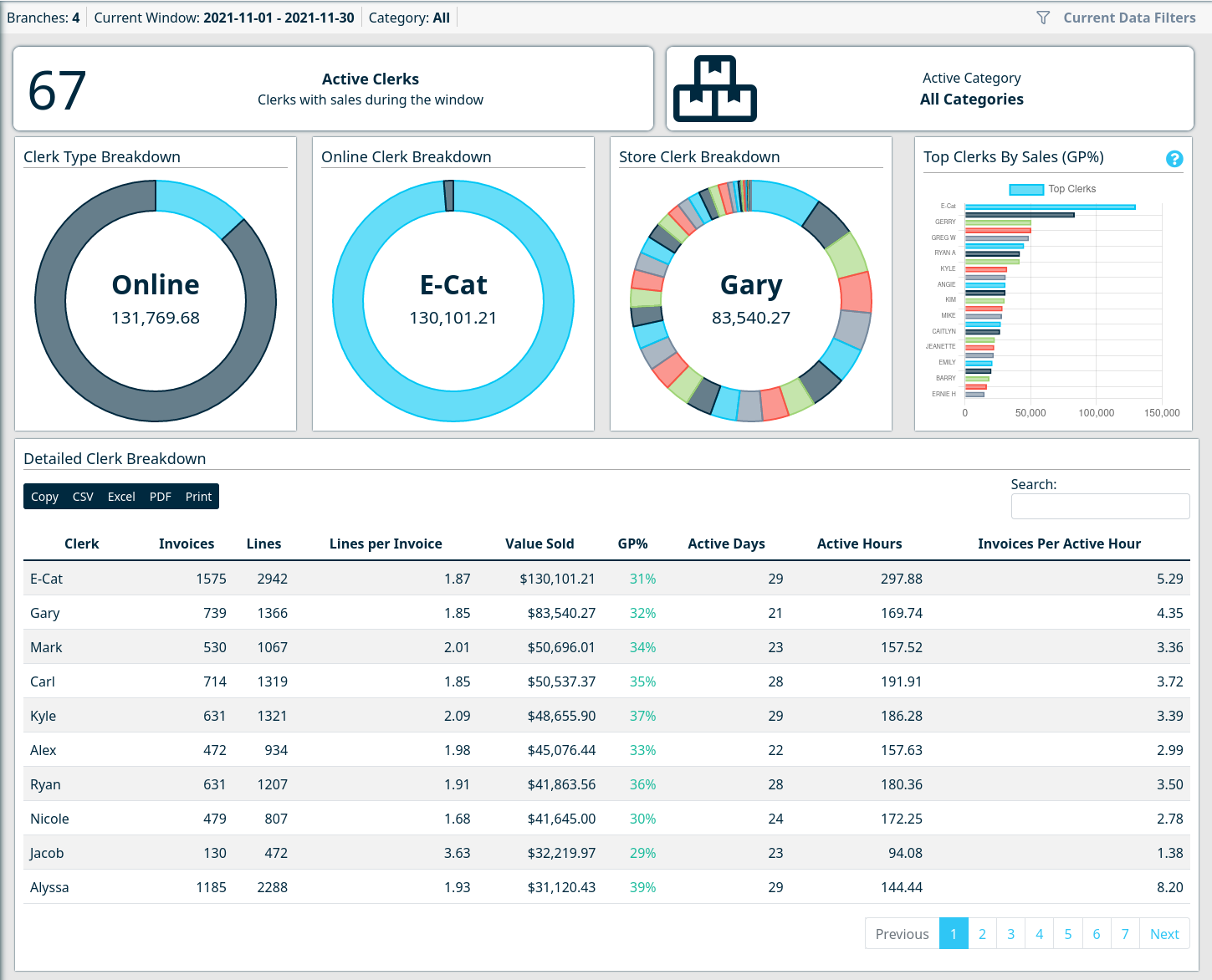Go to the Previous table page
Image resolution: width=1212 pixels, height=980 pixels.
pos(902,934)
